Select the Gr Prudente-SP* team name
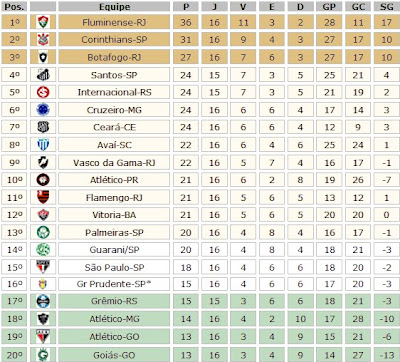Viewport: 400px width, 362px height. pos(114,284)
